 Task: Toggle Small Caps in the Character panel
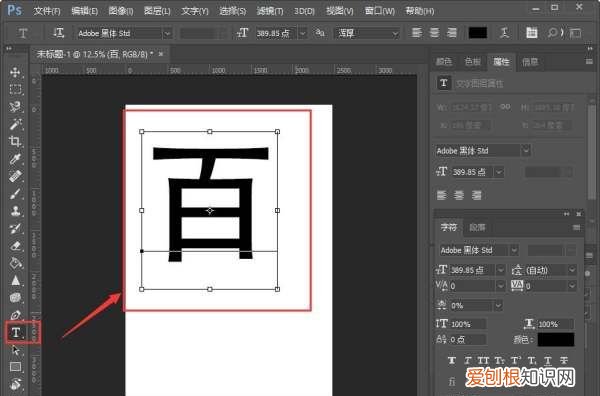499,360
